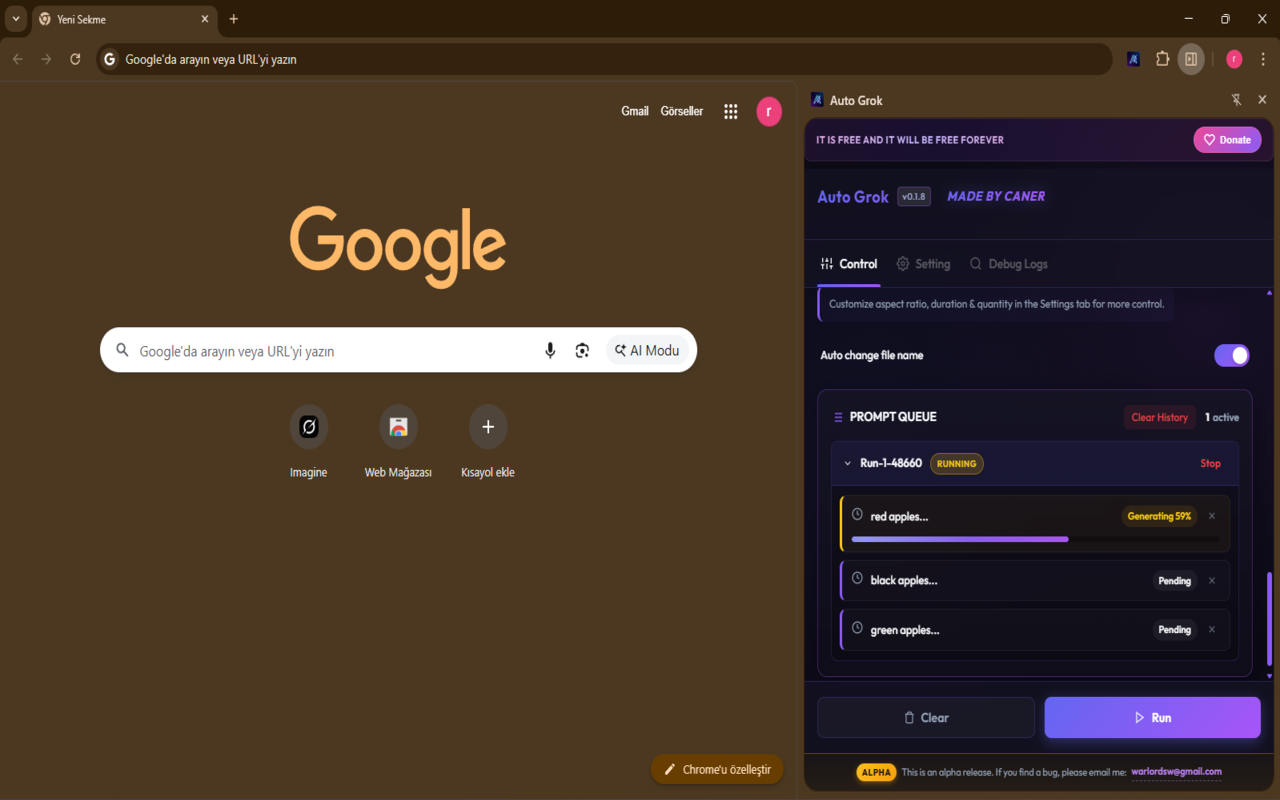This screenshot has height=800, width=1280.
Task: Remove the green apples prompt from queue
Action: [1212, 630]
